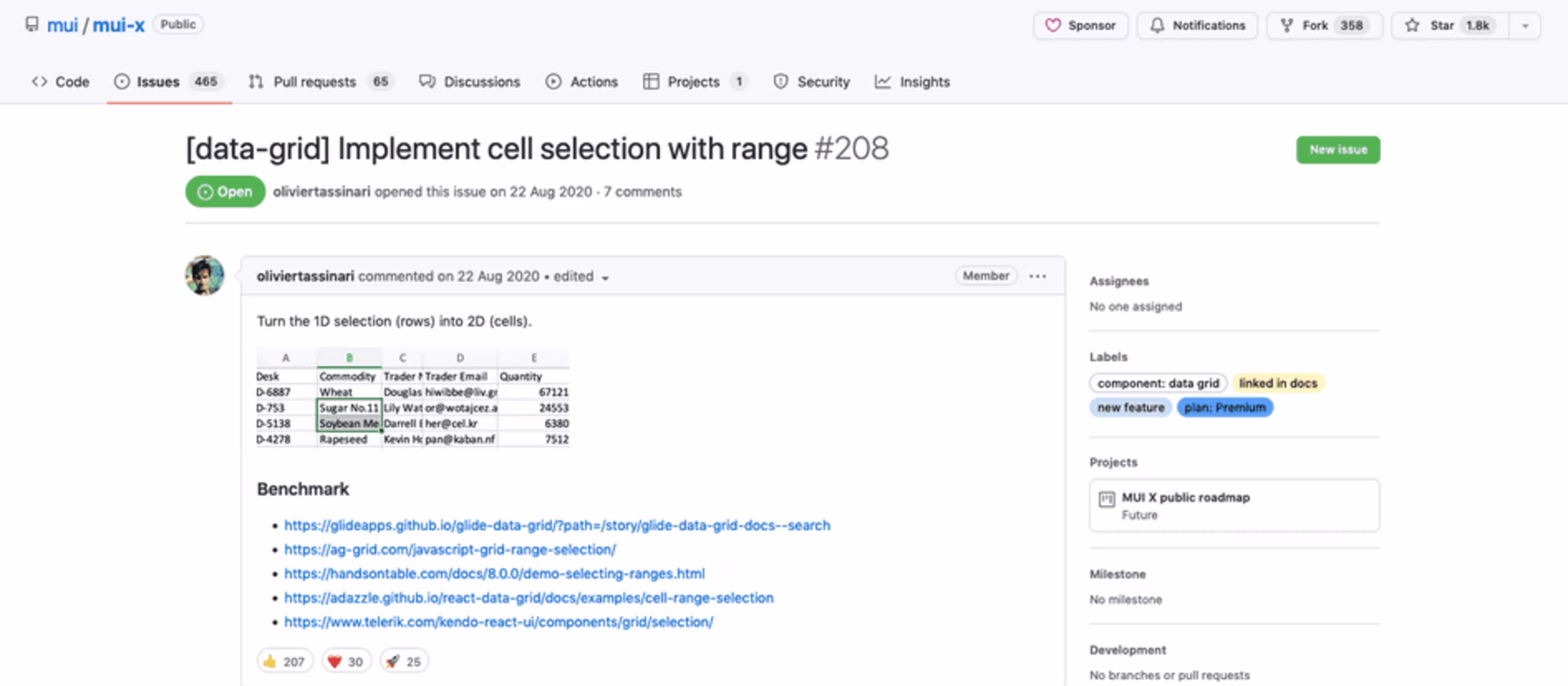This screenshot has height=686, width=1568.
Task: Open the ag-grid range selection link
Action: click(450, 550)
